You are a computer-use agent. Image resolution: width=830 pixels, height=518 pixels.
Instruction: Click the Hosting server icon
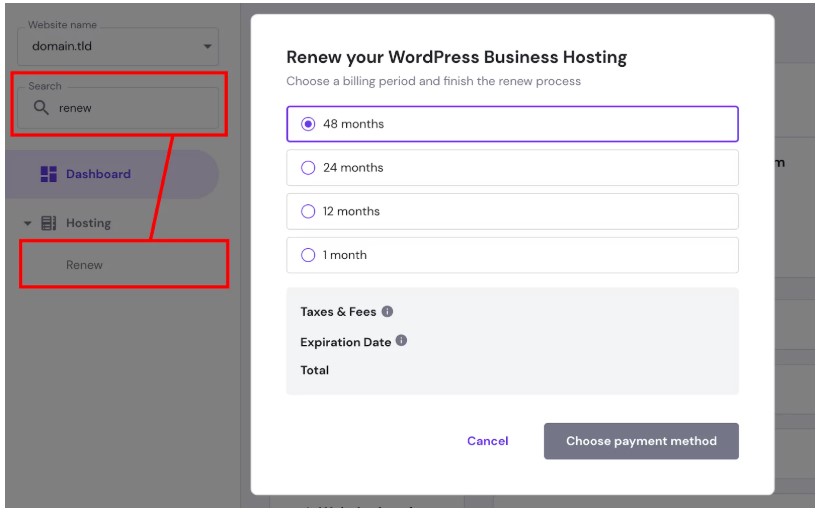49,225
